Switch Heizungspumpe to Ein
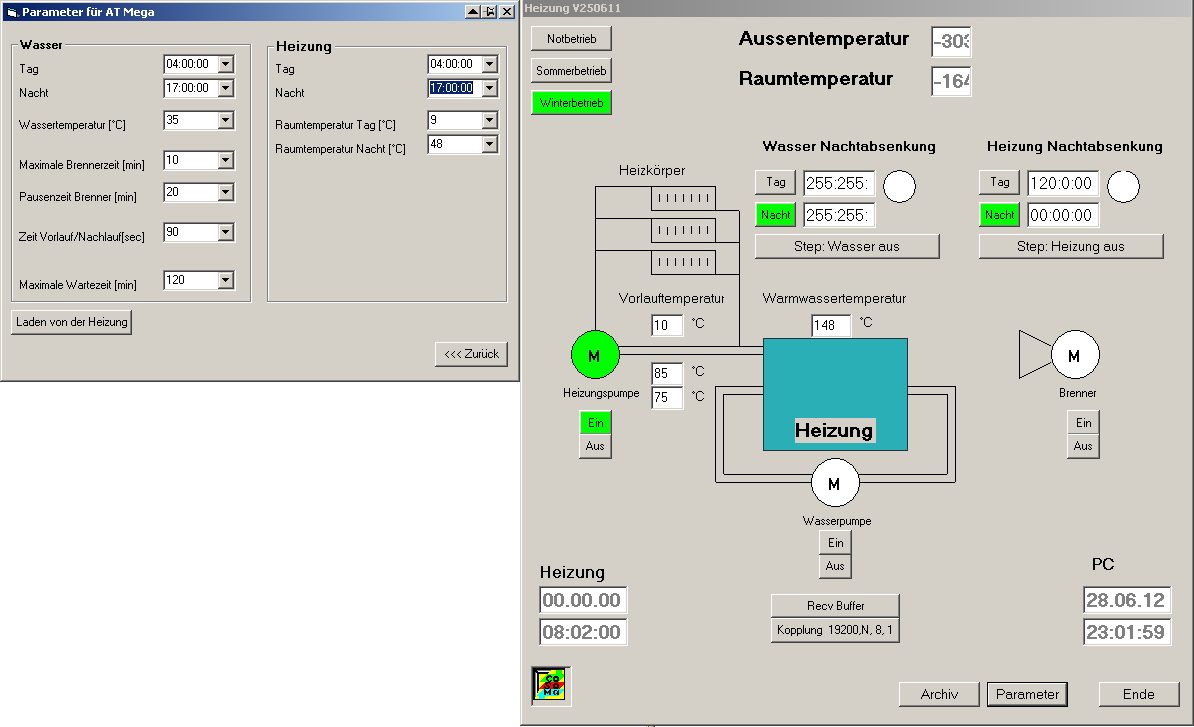Viewport: 1194px width, 727px height. (595, 423)
